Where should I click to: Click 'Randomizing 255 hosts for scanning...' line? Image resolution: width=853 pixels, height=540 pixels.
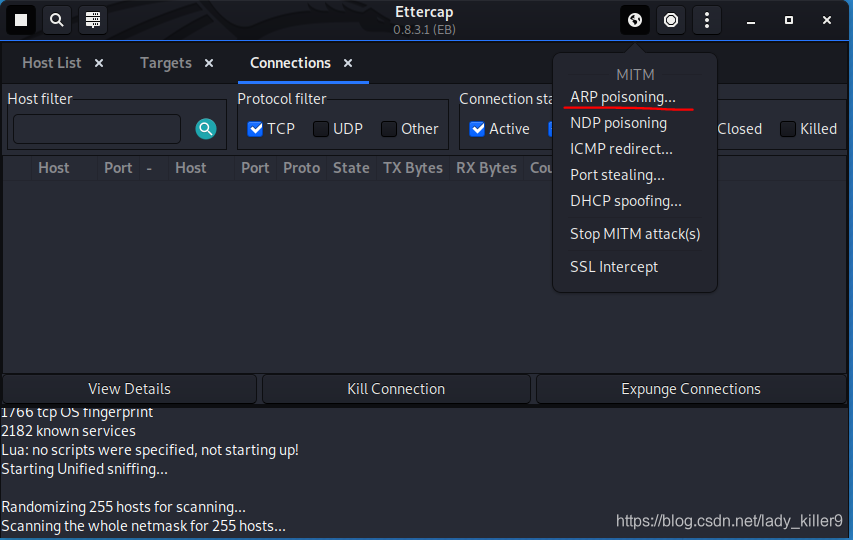[x=123, y=507]
